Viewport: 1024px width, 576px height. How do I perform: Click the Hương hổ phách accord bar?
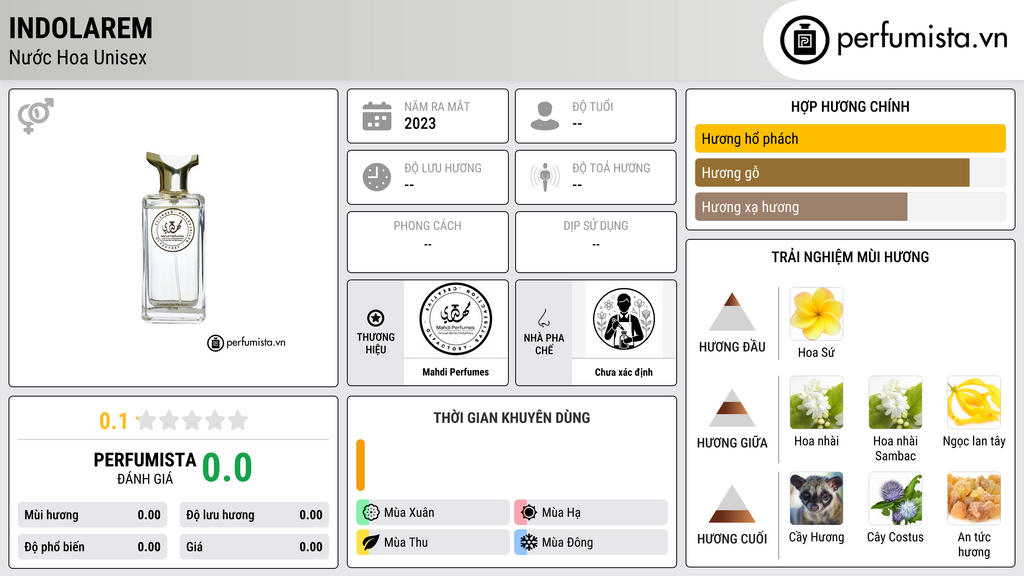click(x=850, y=138)
